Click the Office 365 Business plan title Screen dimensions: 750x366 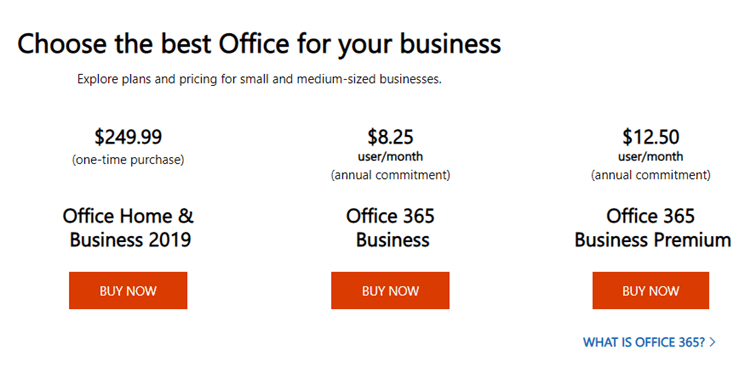(390, 228)
